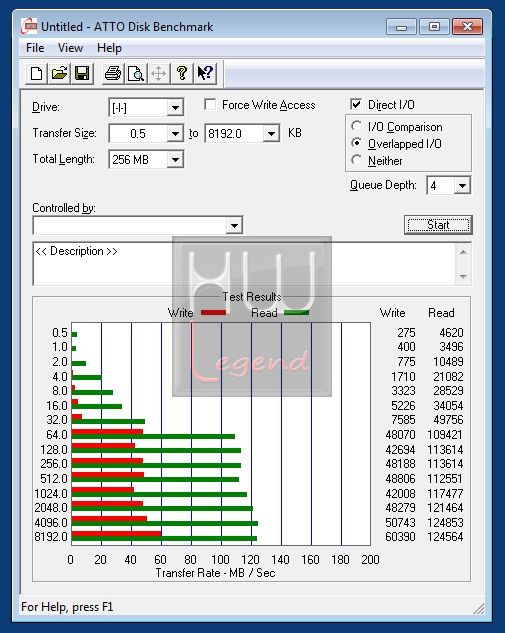Click the four-arrow move toolbar icon
505x633 pixels.
pyautogui.click(x=158, y=73)
